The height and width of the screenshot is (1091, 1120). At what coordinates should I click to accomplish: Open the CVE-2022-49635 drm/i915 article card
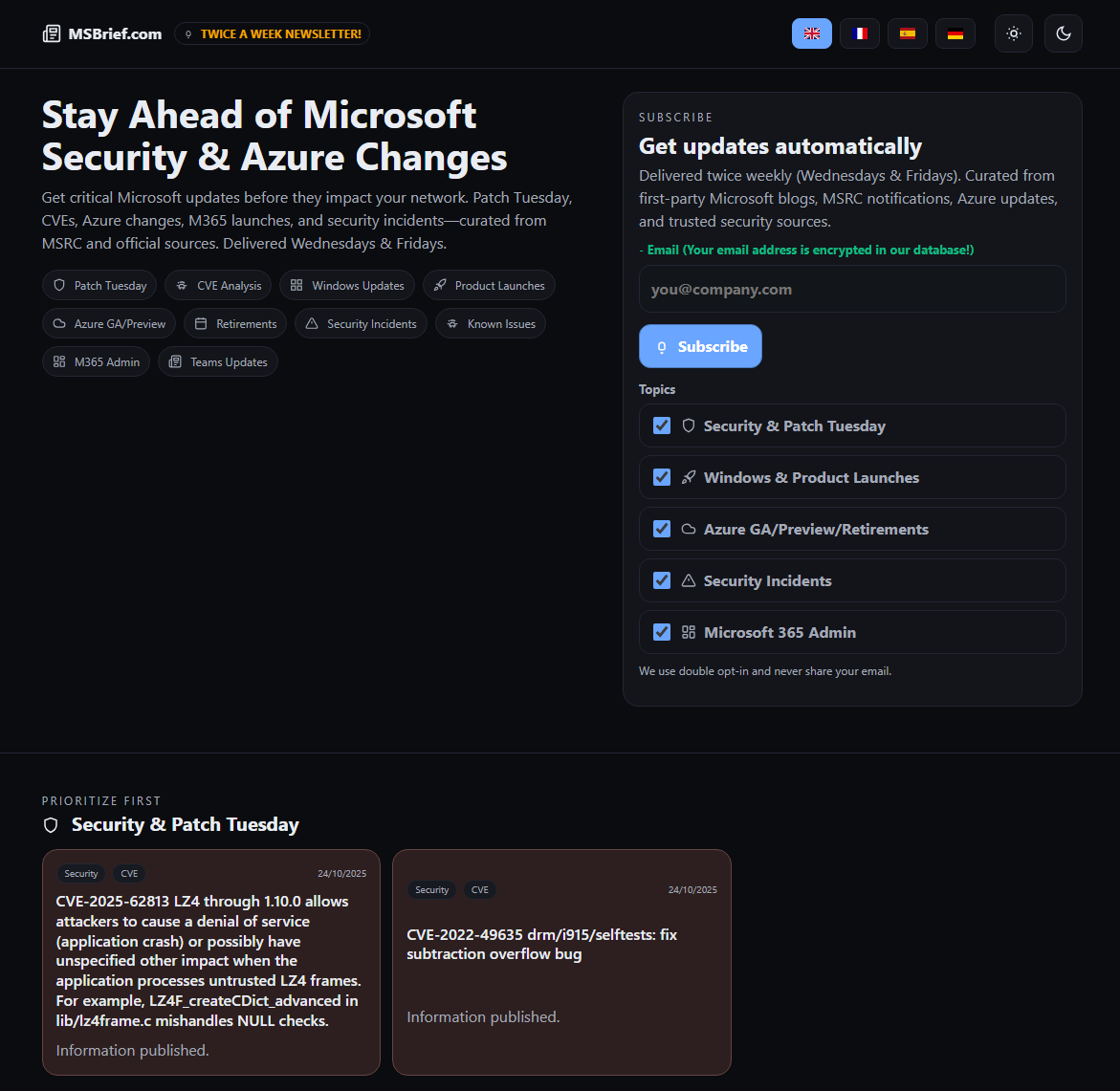coord(561,961)
